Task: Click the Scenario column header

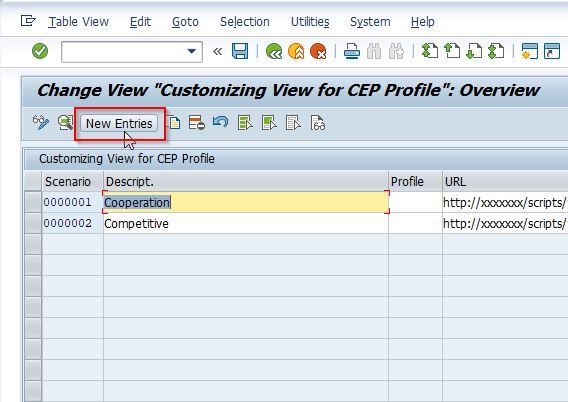Action: [72, 181]
